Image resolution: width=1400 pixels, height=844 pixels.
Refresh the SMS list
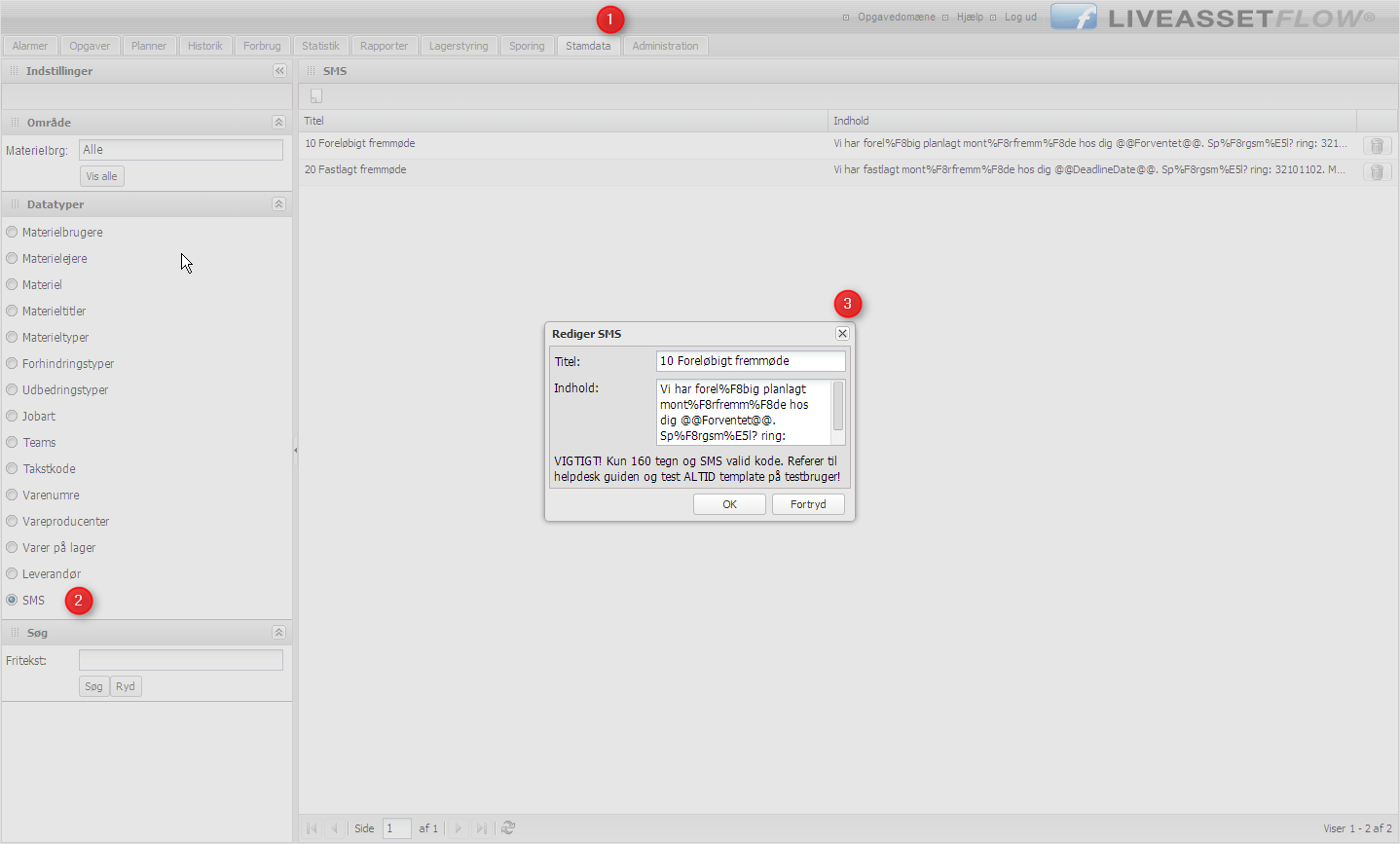pos(508,828)
